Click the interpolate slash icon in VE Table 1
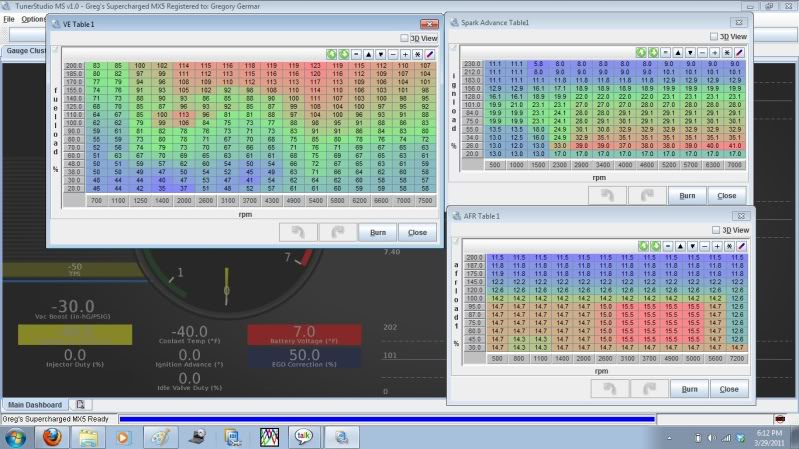 point(430,55)
